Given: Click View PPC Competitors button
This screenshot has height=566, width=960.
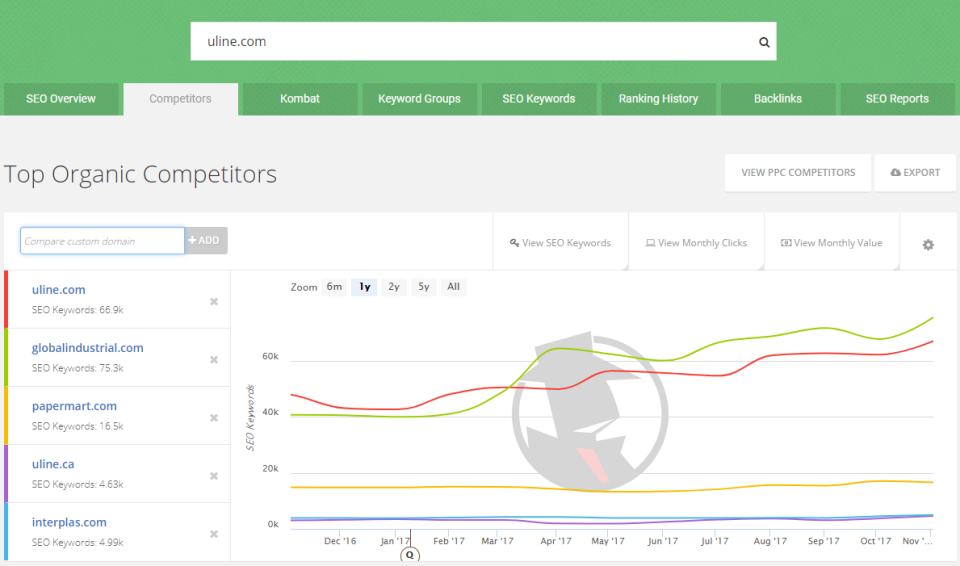Looking at the screenshot, I should [x=798, y=173].
